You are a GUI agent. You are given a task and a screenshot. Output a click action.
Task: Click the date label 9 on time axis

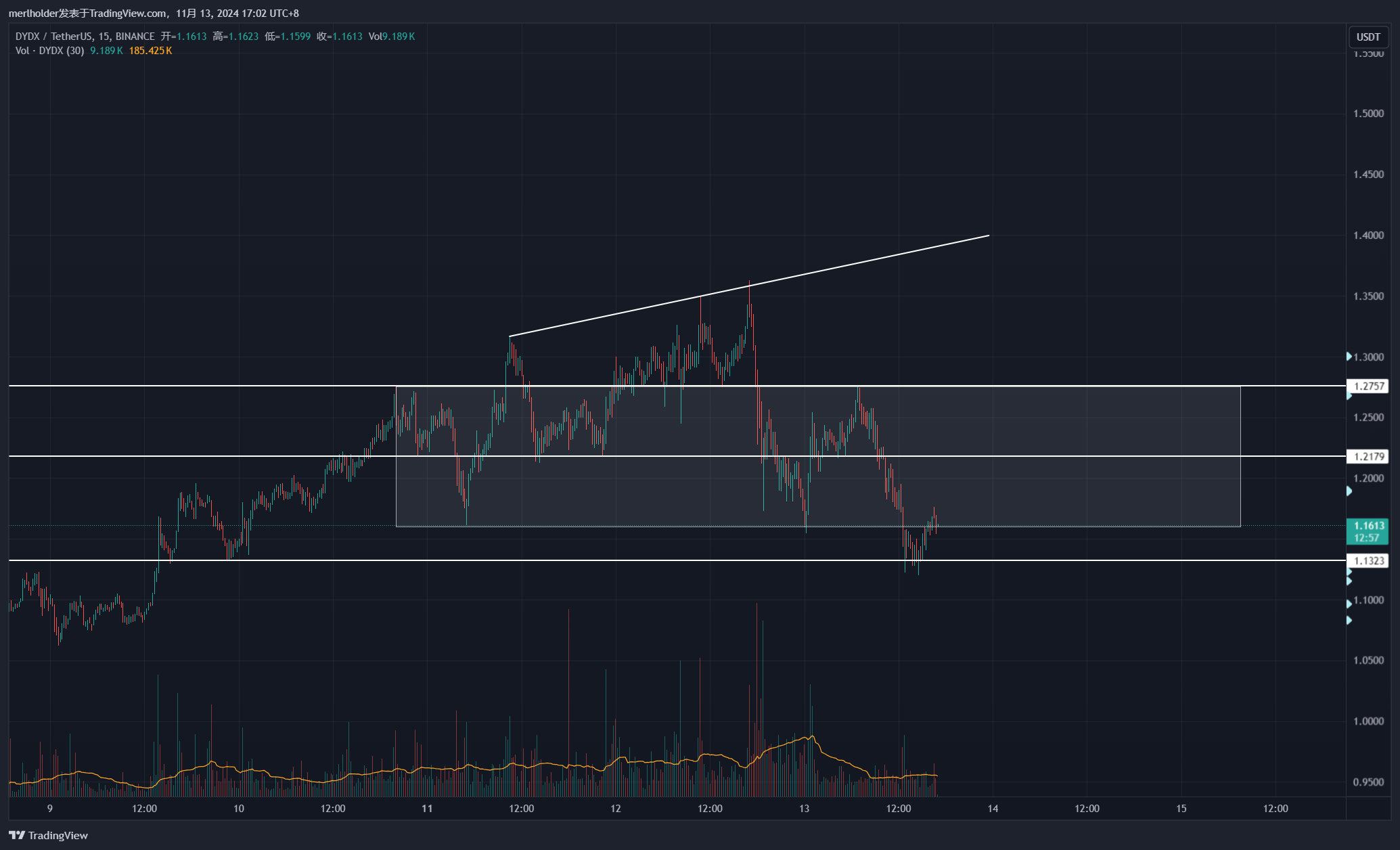pyautogui.click(x=50, y=808)
